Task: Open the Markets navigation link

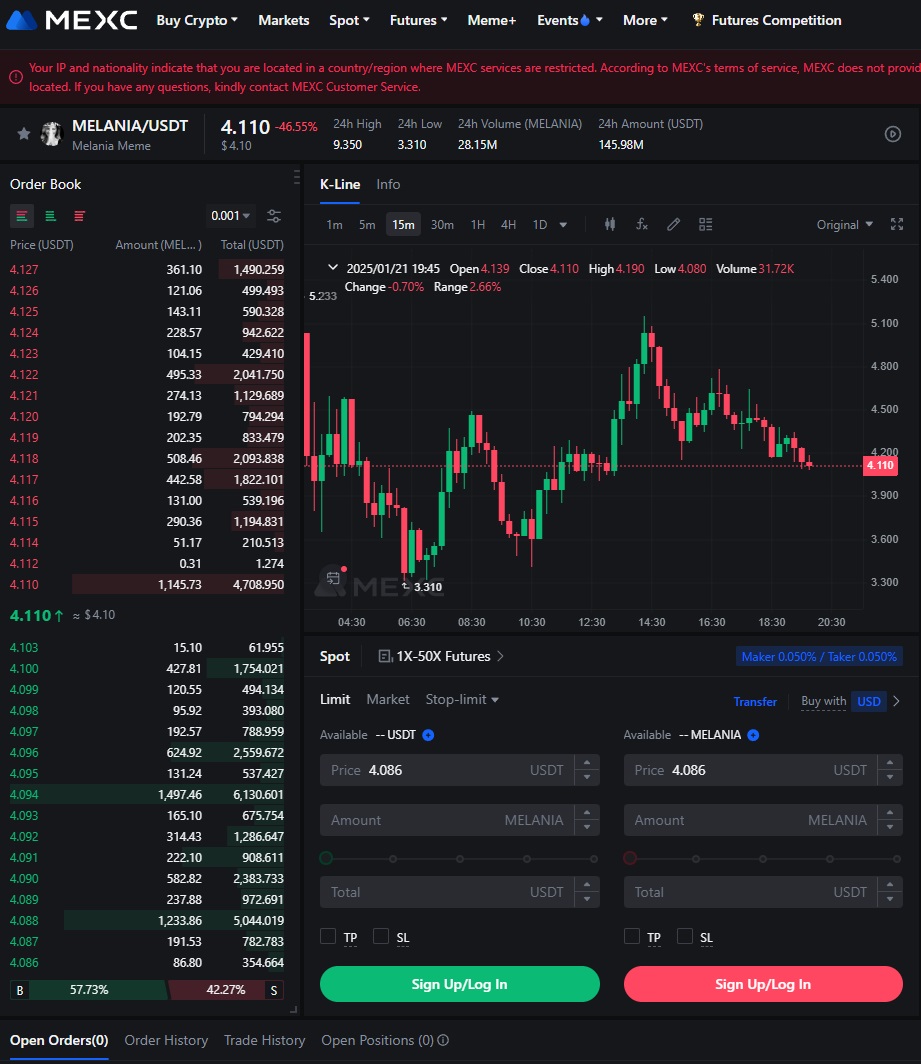Action: coord(284,20)
